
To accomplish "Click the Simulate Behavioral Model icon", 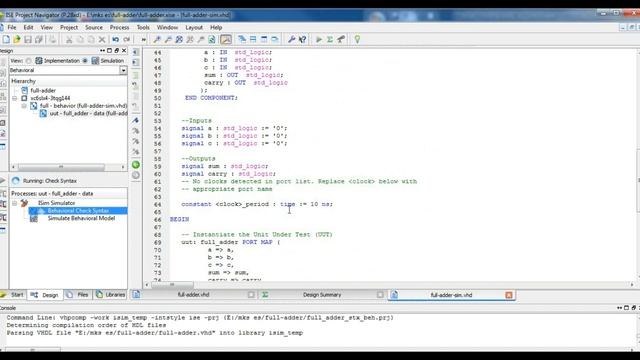I will click(33, 219).
